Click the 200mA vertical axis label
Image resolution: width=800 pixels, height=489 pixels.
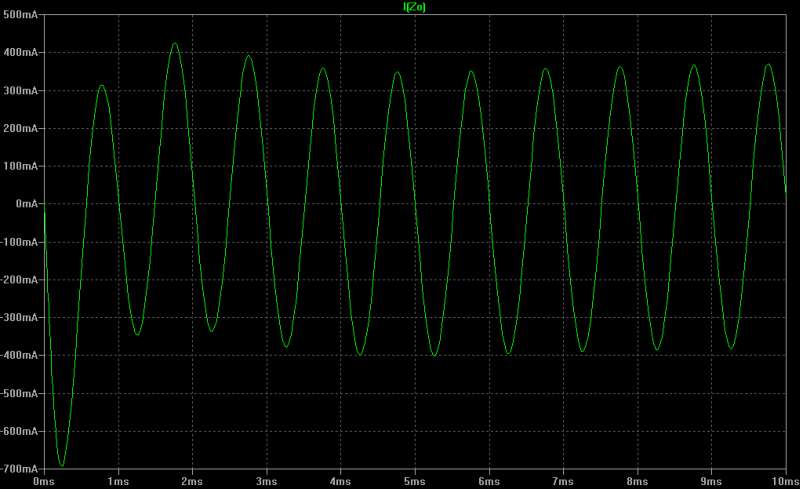(20, 128)
